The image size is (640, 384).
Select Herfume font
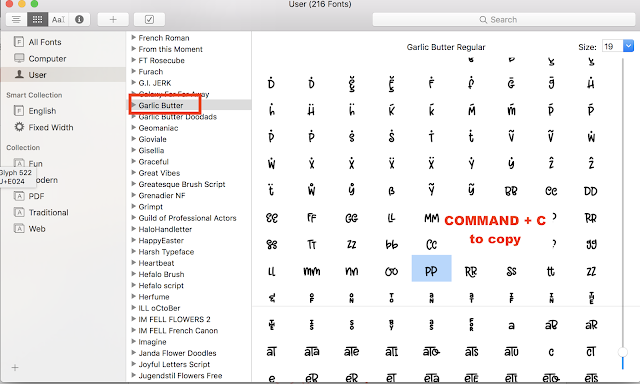153,297
